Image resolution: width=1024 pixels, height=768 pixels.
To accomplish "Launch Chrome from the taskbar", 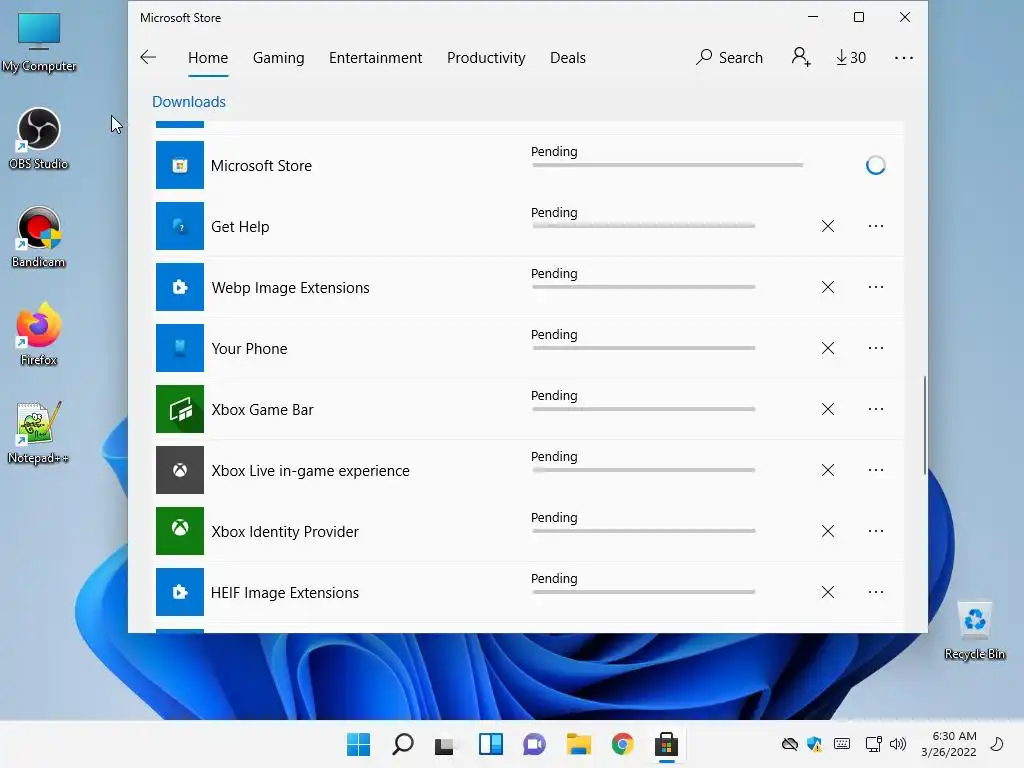I will coord(622,744).
